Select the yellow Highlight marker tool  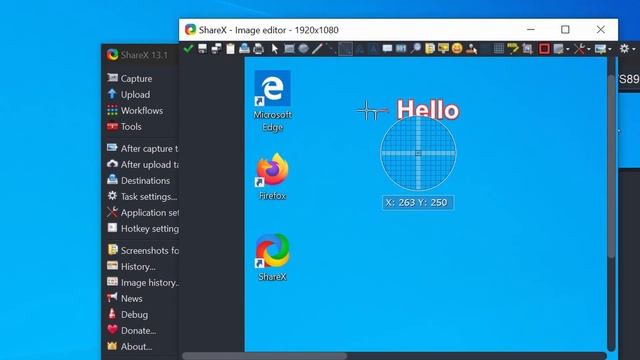point(513,49)
